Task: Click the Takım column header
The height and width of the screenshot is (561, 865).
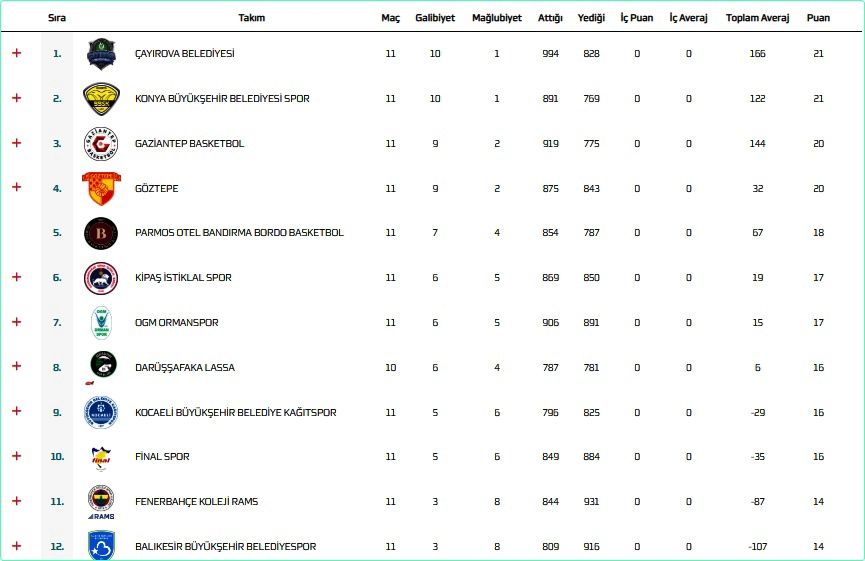Action: (251, 18)
